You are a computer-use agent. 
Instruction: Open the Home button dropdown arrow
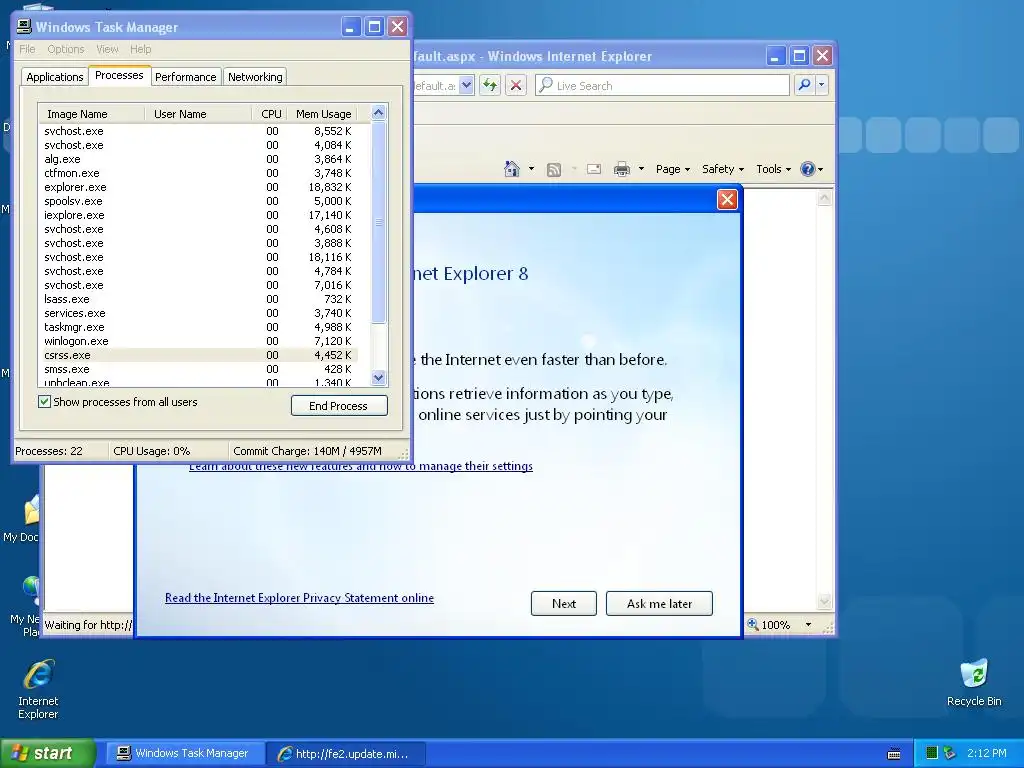[x=531, y=169]
